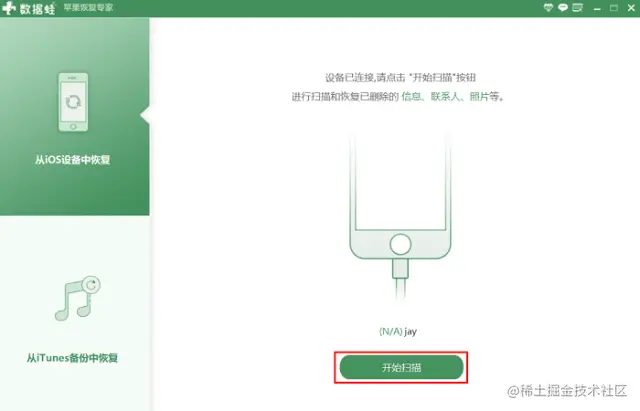Click the phone sync icon in sidebar

pyautogui.click(x=73, y=102)
